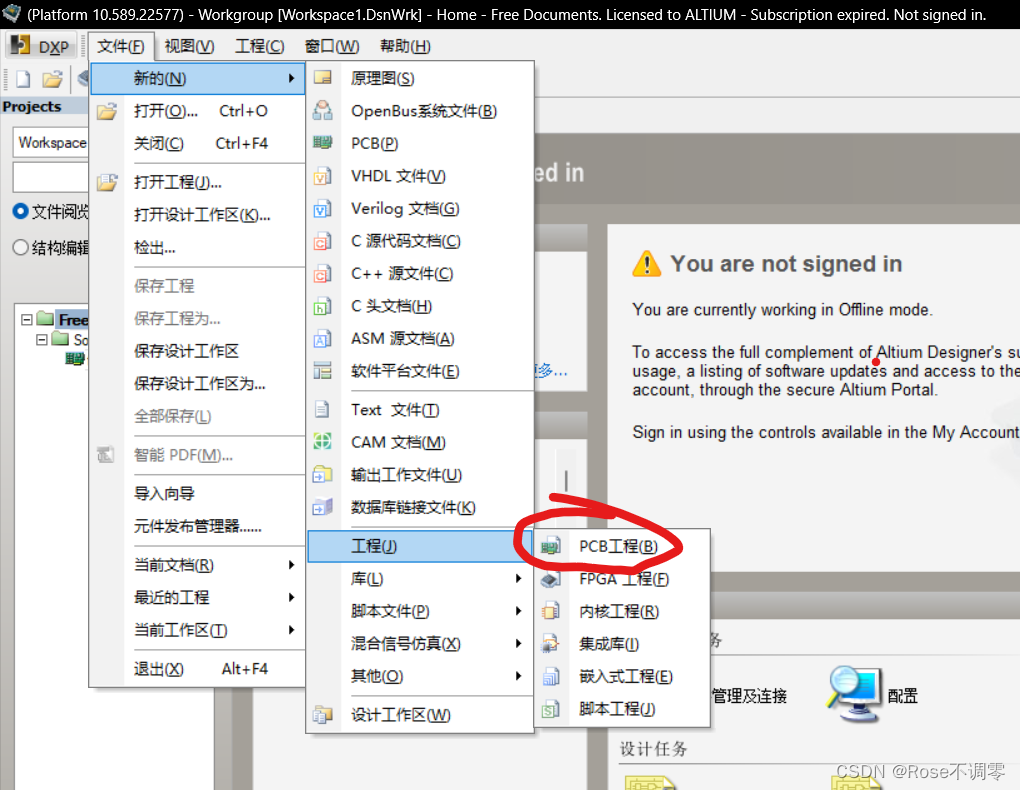Choose 保存设计工作区 from the File menu
This screenshot has height=790, width=1020.
[x=197, y=351]
